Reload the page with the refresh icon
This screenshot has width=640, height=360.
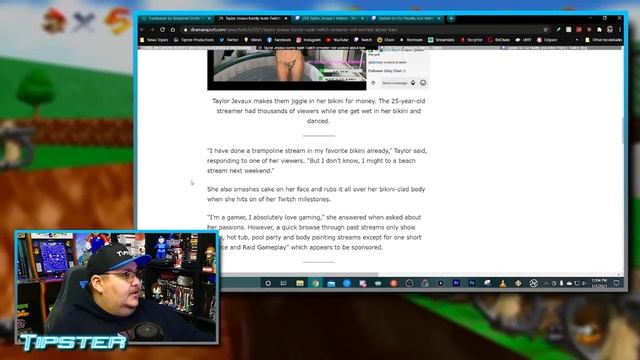[x=162, y=30]
